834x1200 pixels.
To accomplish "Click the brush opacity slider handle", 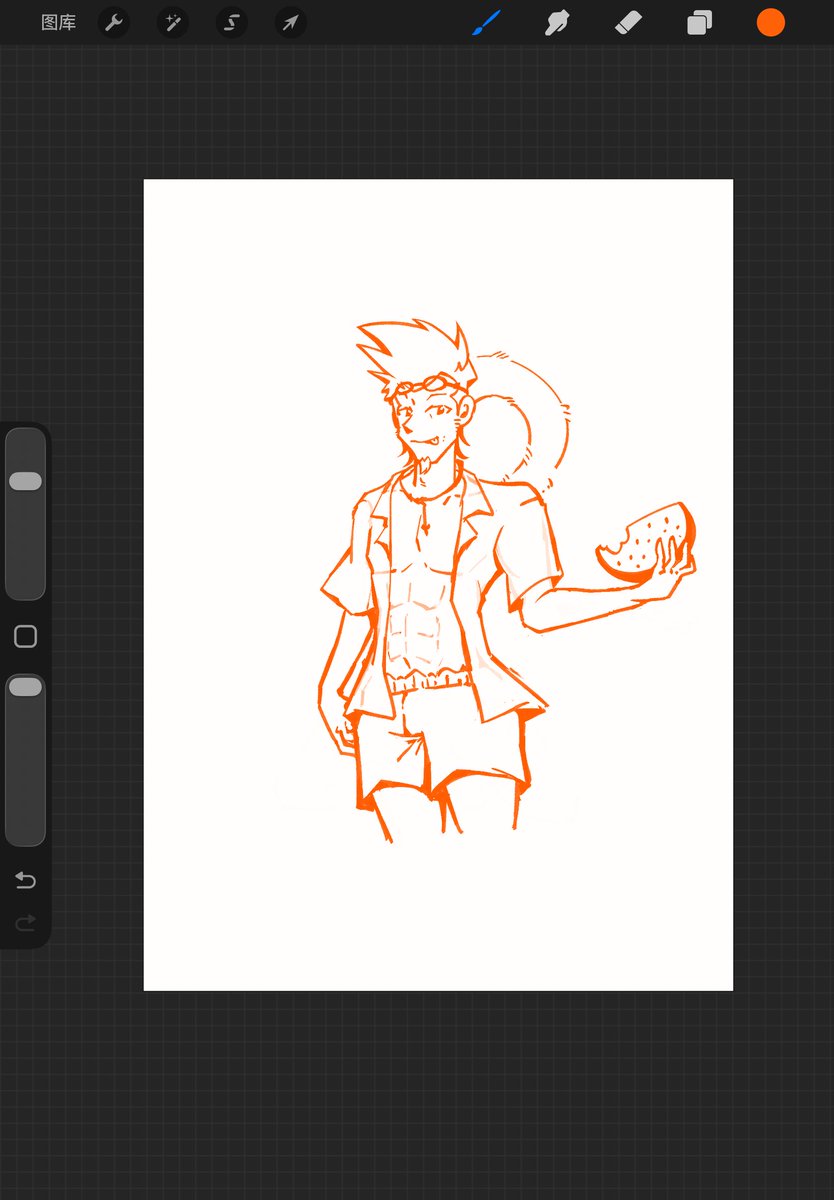I will [x=25, y=686].
